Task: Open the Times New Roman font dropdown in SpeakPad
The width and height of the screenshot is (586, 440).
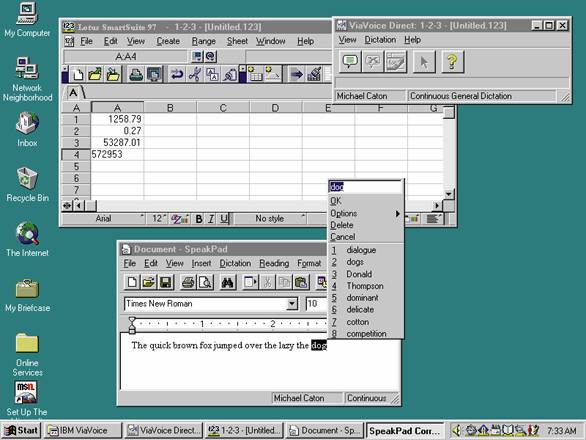Action: (x=292, y=304)
